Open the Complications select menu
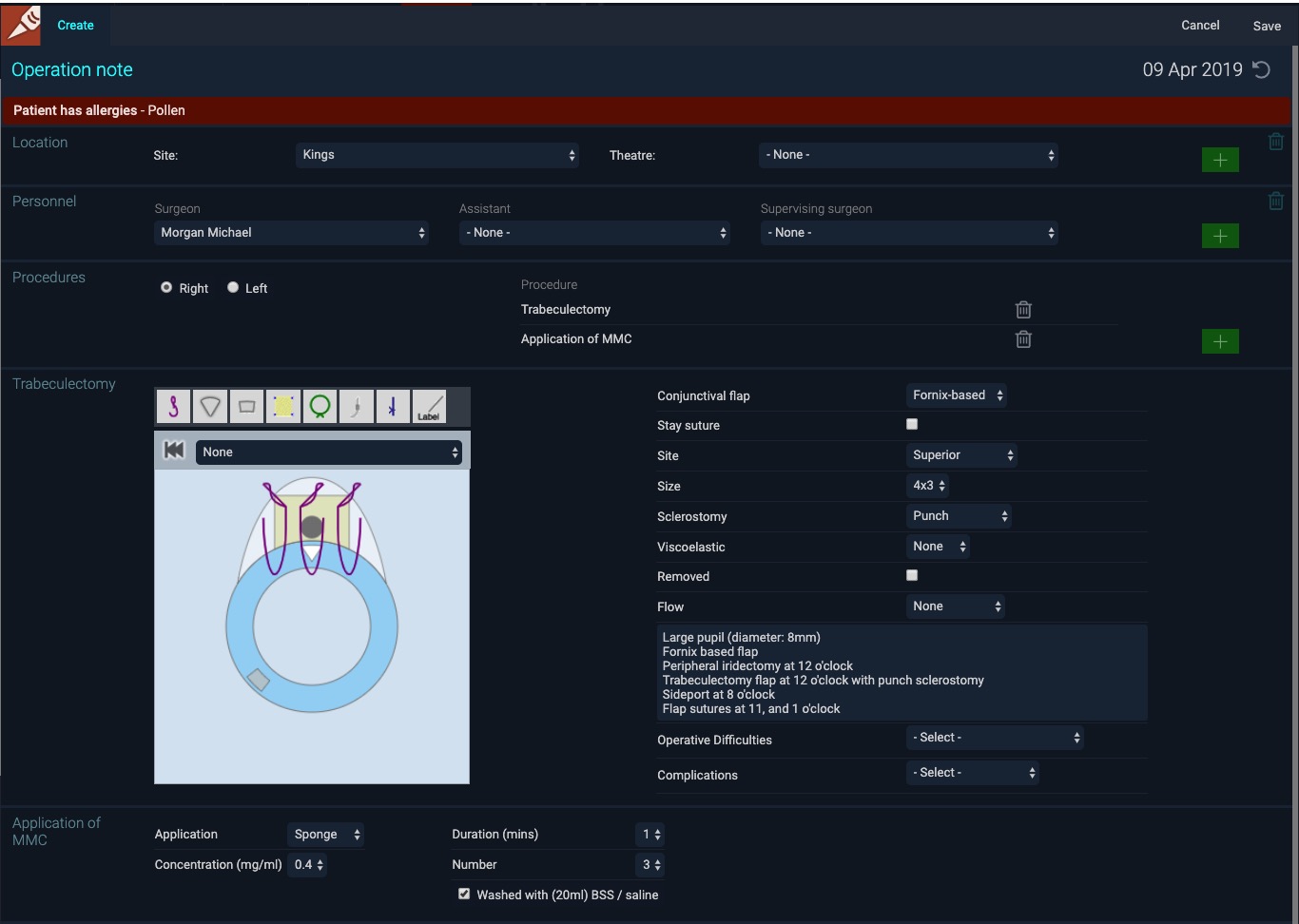Image resolution: width=1299 pixels, height=924 pixels. pos(972,773)
